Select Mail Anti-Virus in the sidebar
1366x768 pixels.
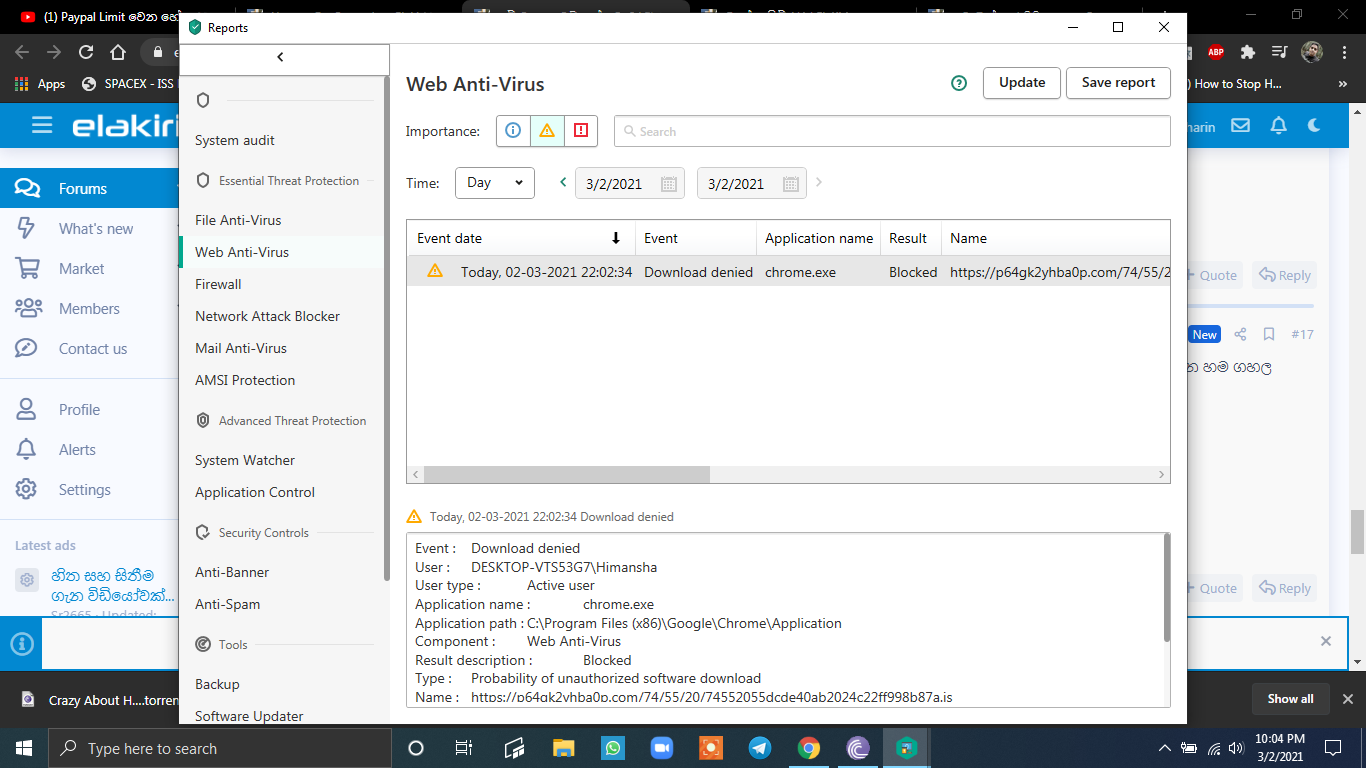click(x=241, y=348)
